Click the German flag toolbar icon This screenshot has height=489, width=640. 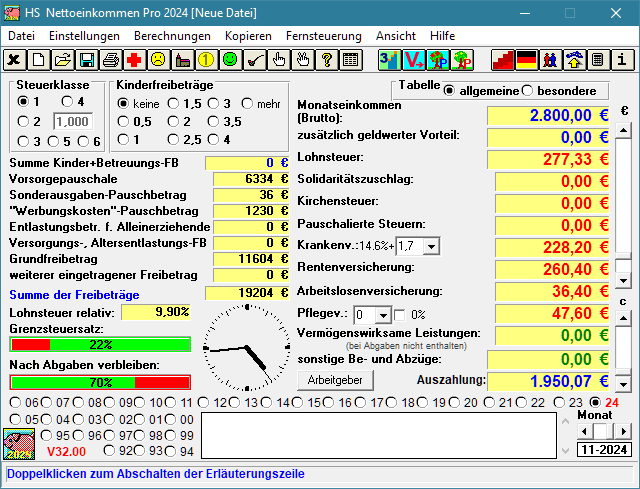pos(525,60)
